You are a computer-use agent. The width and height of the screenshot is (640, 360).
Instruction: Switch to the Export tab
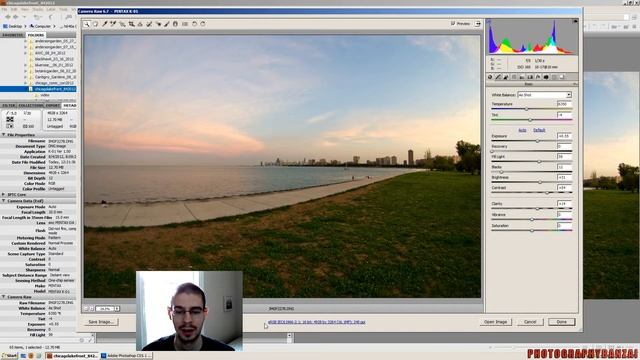coord(53,105)
